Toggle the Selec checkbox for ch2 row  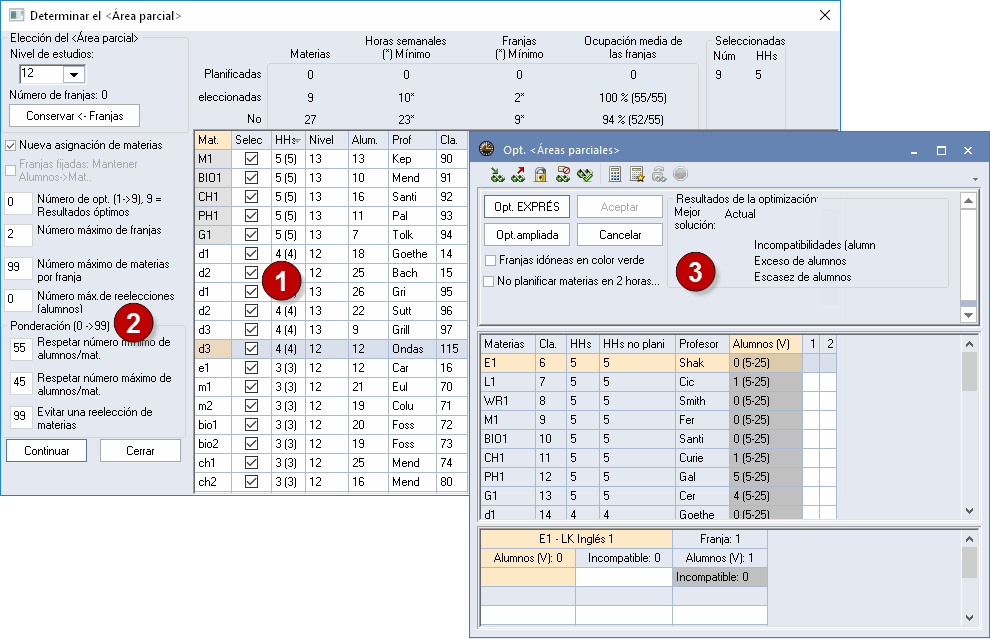(x=251, y=481)
